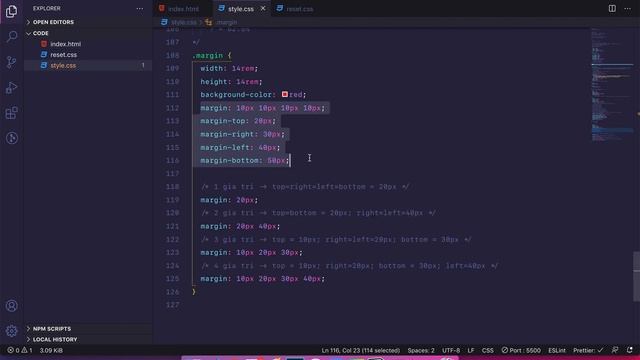Click the Ln 116, Col 23 cursor position

[x=360, y=350]
